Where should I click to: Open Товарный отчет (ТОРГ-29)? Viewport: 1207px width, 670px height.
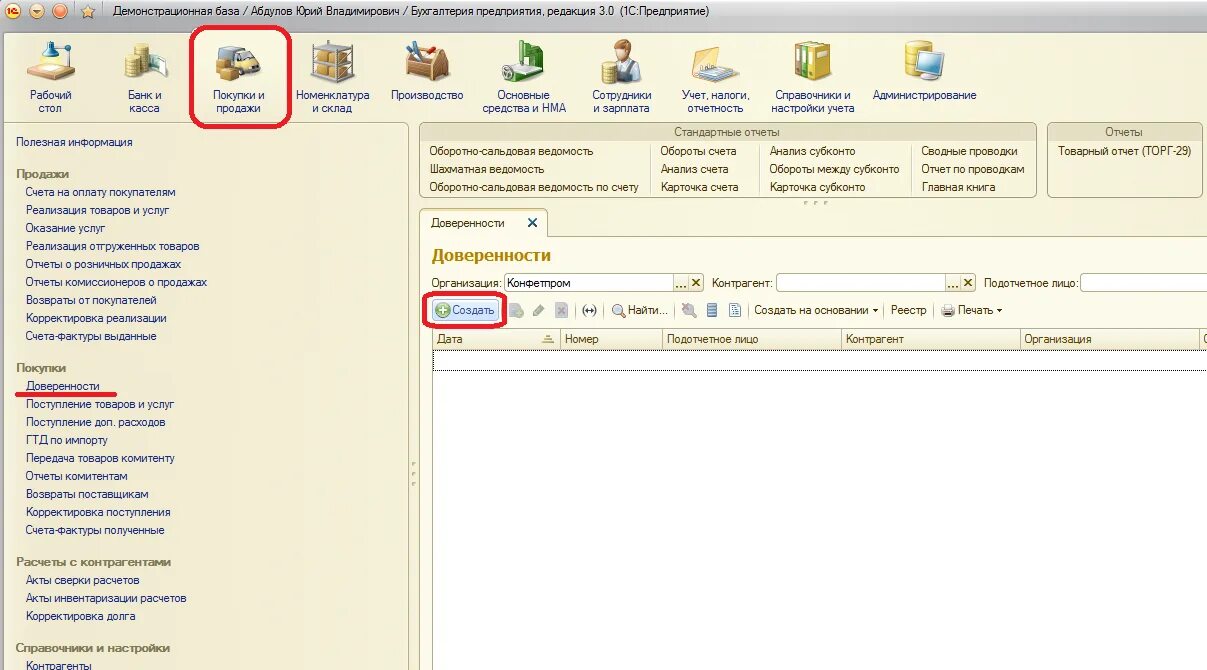click(1124, 151)
